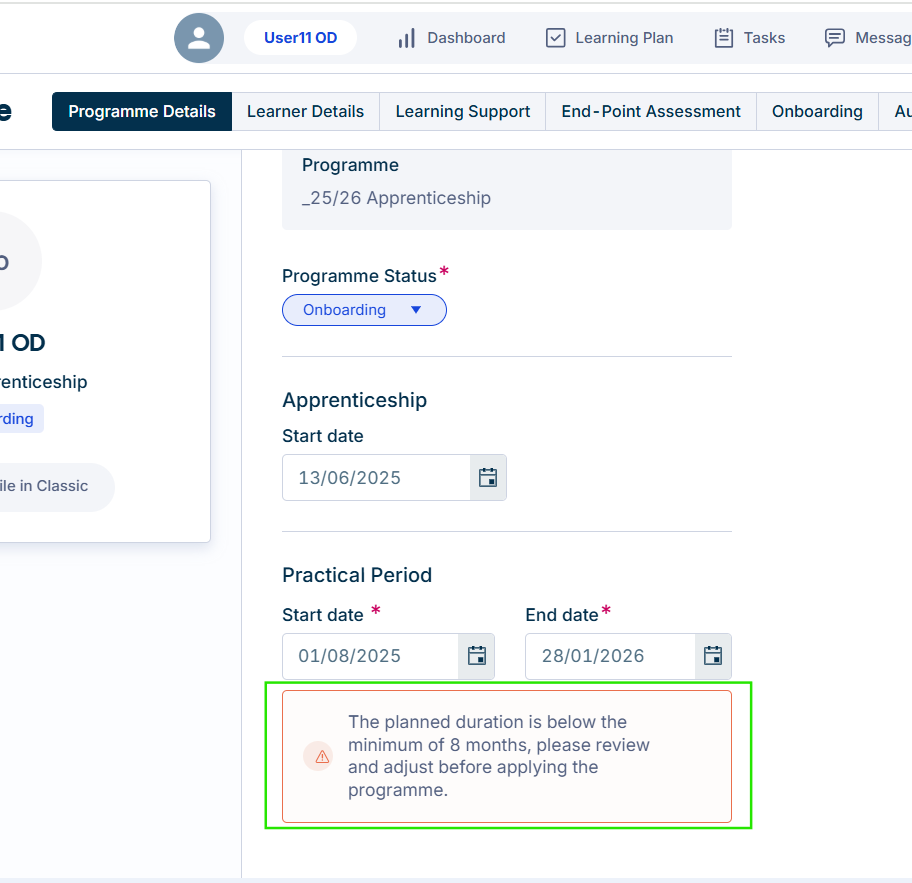Click the Tasks clipboard icon
The height and width of the screenshot is (883, 912).
[724, 38]
